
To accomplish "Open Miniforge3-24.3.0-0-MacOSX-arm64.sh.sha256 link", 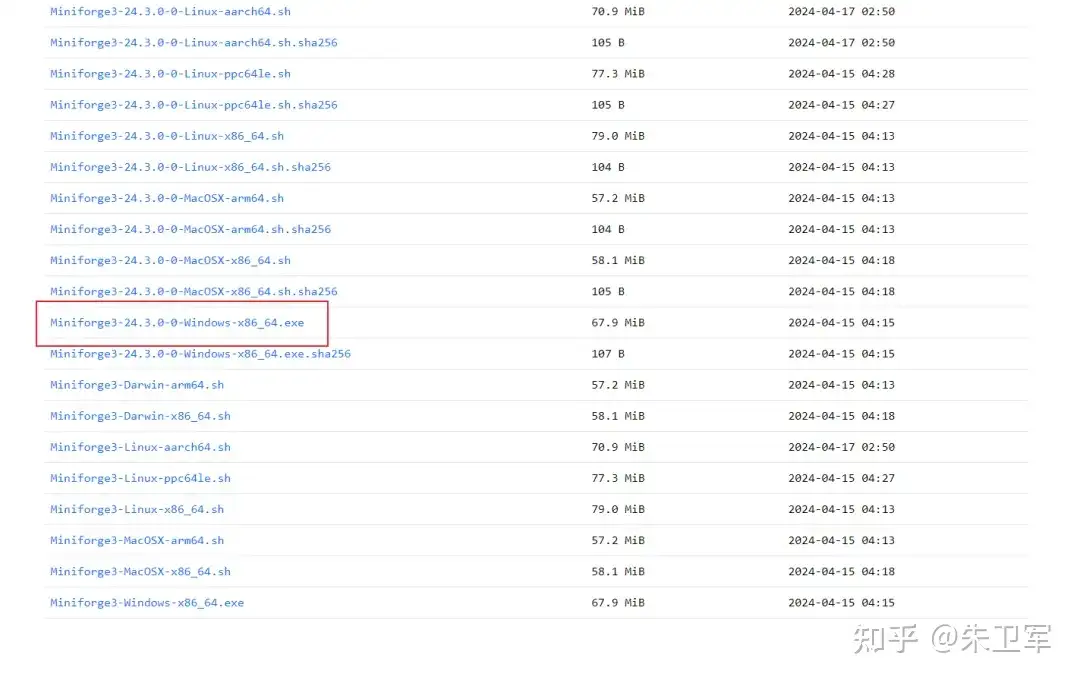I will tap(190, 229).
